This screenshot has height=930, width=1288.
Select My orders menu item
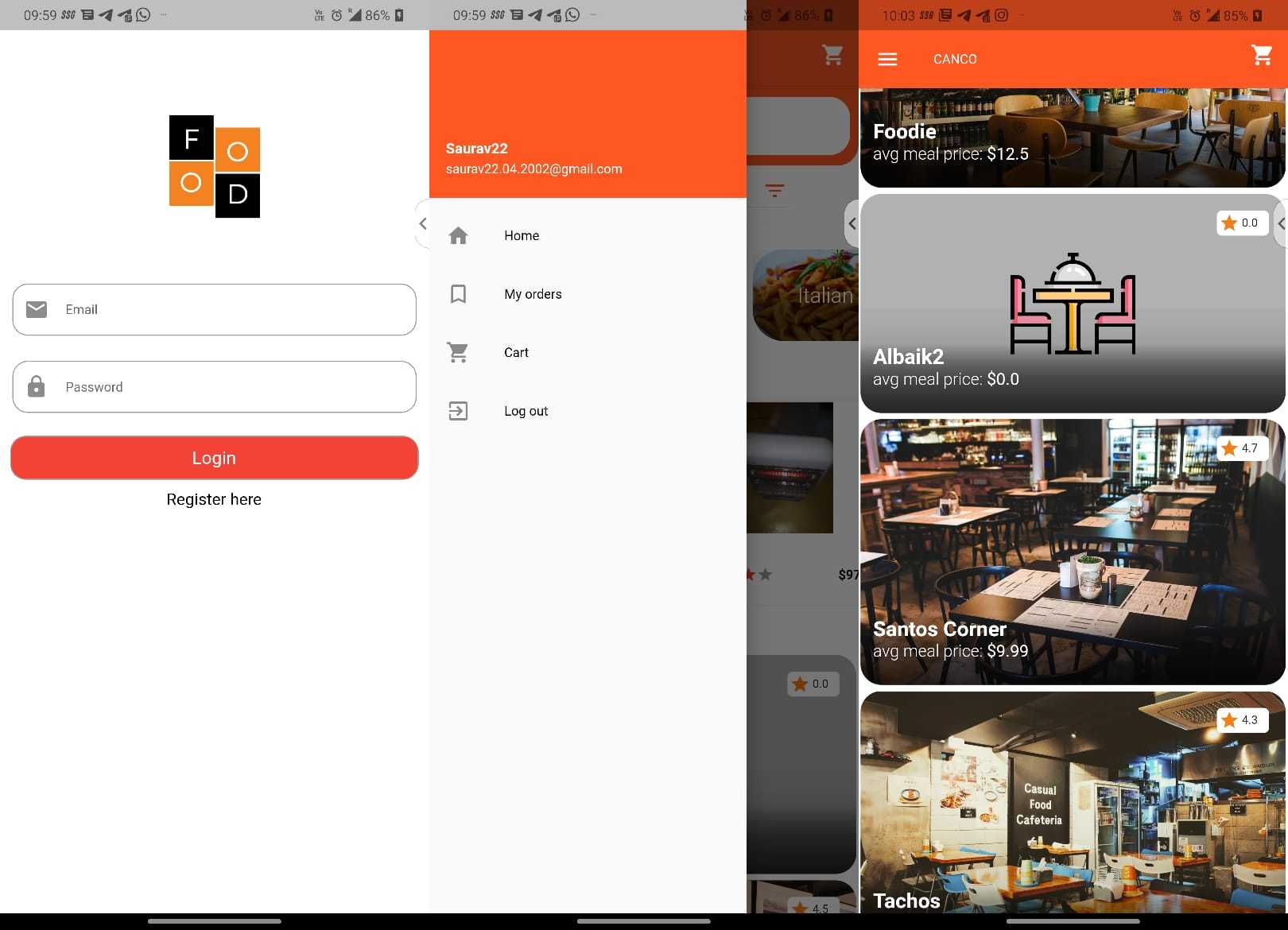pyautogui.click(x=533, y=294)
